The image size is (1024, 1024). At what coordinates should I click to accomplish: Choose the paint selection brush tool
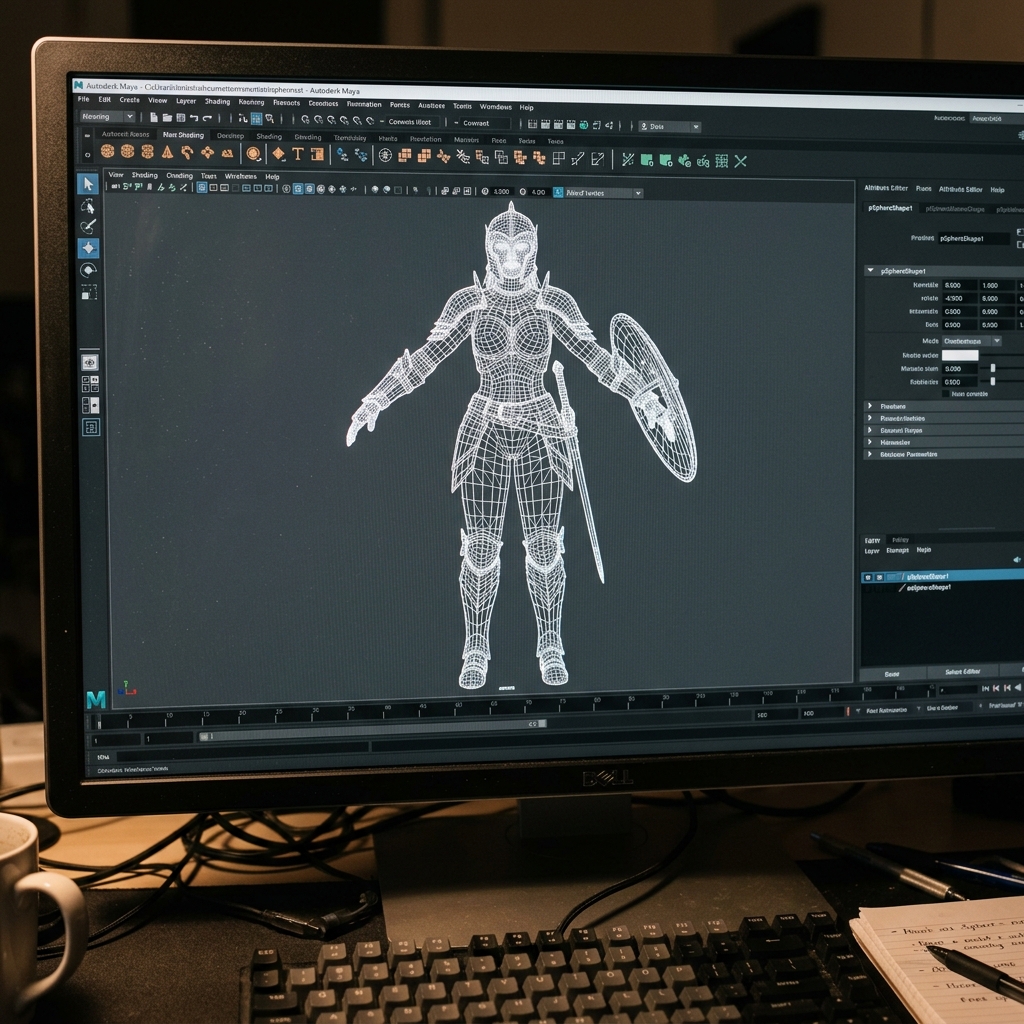point(88,227)
